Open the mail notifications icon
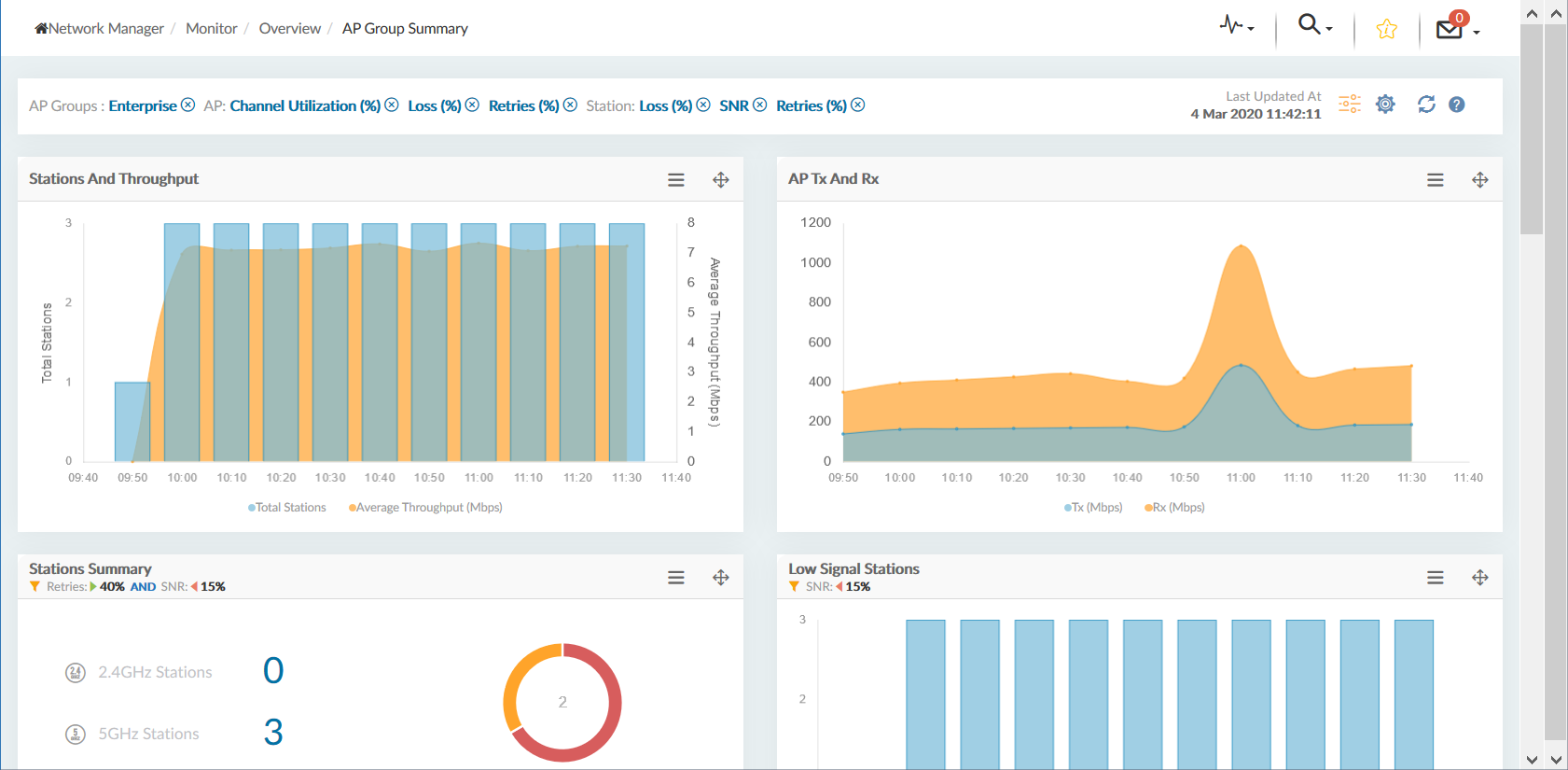 click(x=1450, y=29)
